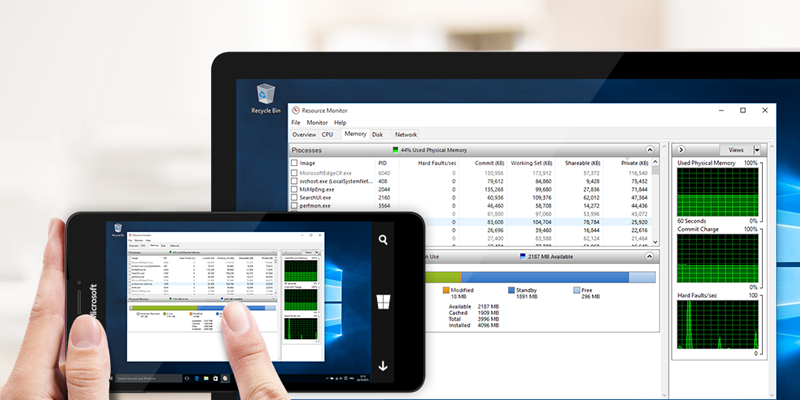Switch to the Network tab on monitor

pyautogui.click(x=406, y=135)
